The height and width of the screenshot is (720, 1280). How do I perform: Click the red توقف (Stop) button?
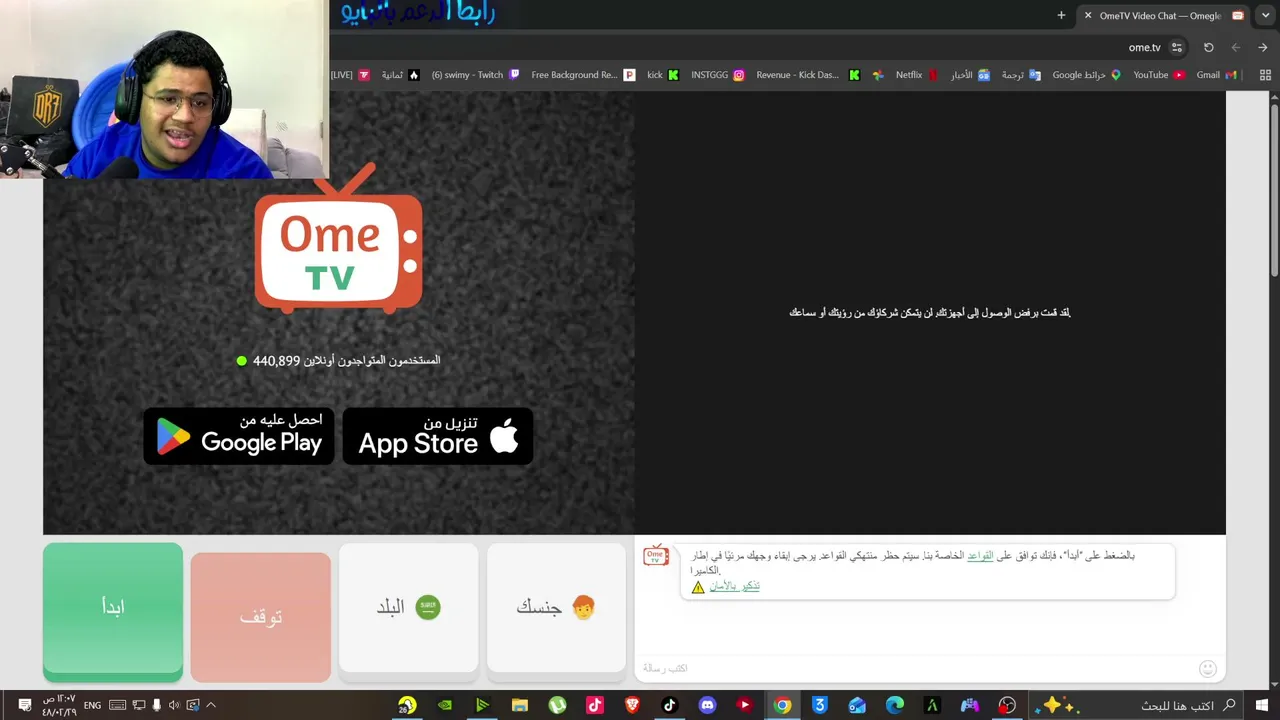tap(261, 617)
